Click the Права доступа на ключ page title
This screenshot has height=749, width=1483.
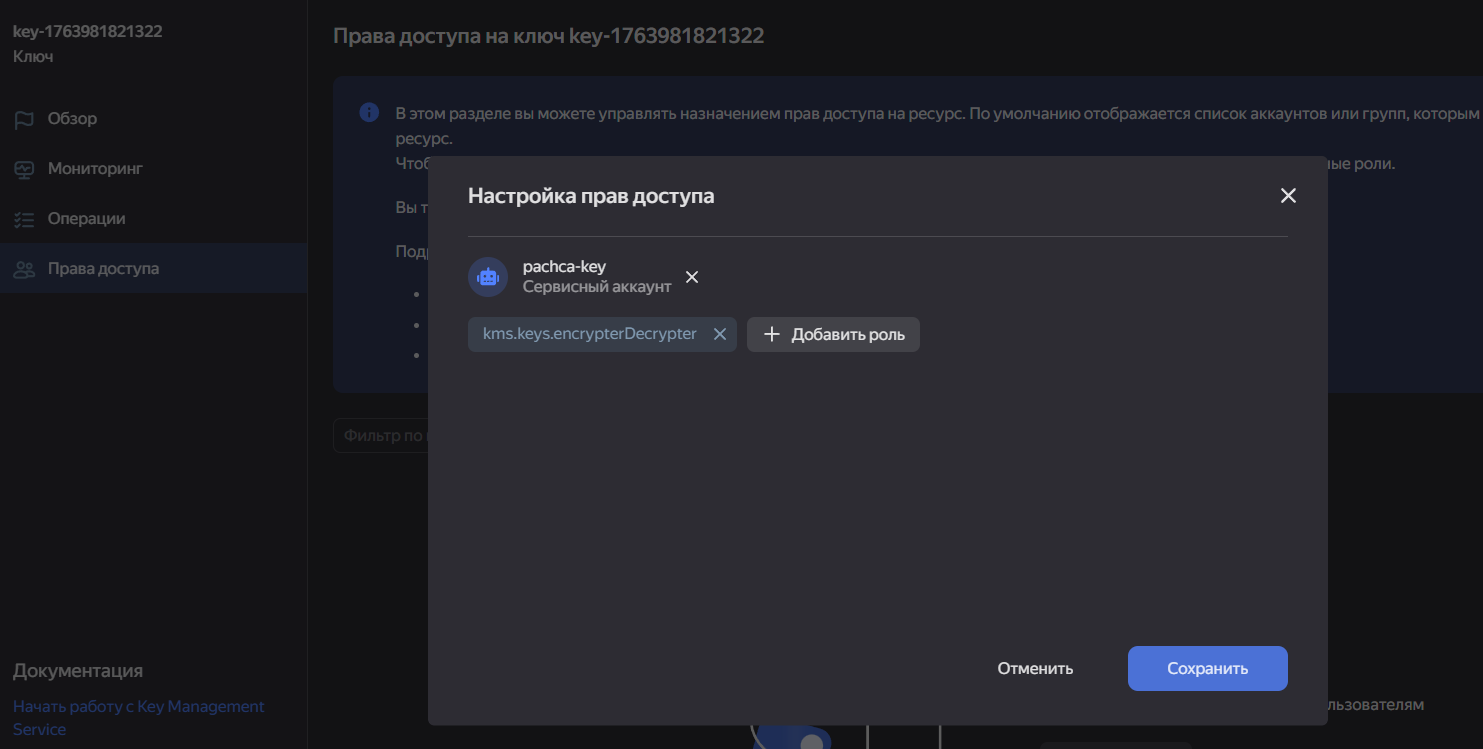548,36
